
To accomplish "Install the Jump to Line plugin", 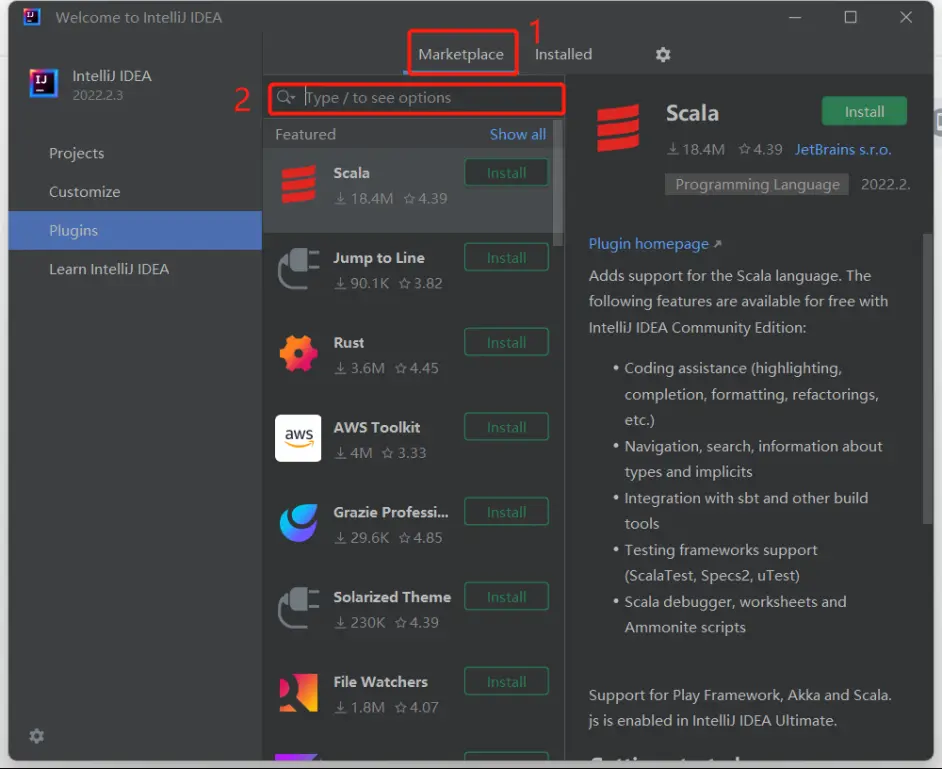I will [506, 257].
